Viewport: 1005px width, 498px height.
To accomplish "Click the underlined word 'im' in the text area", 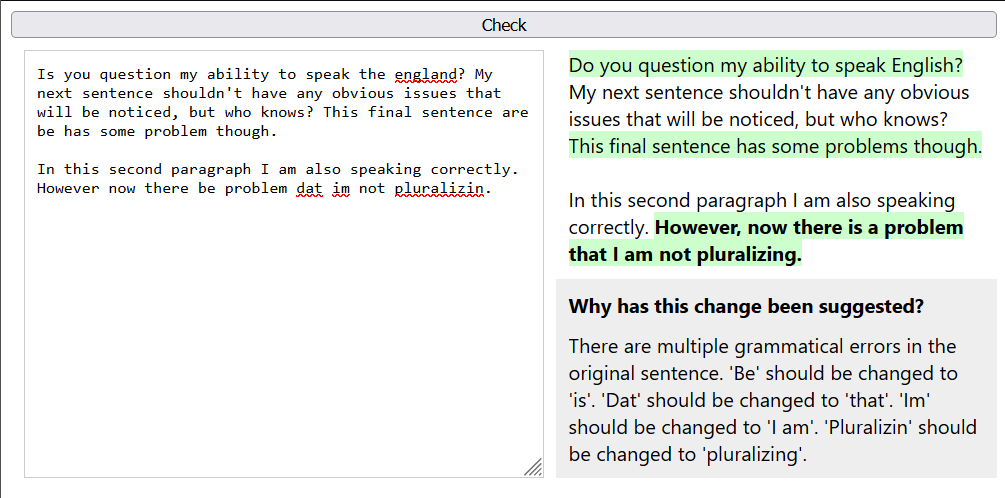I will [x=340, y=189].
